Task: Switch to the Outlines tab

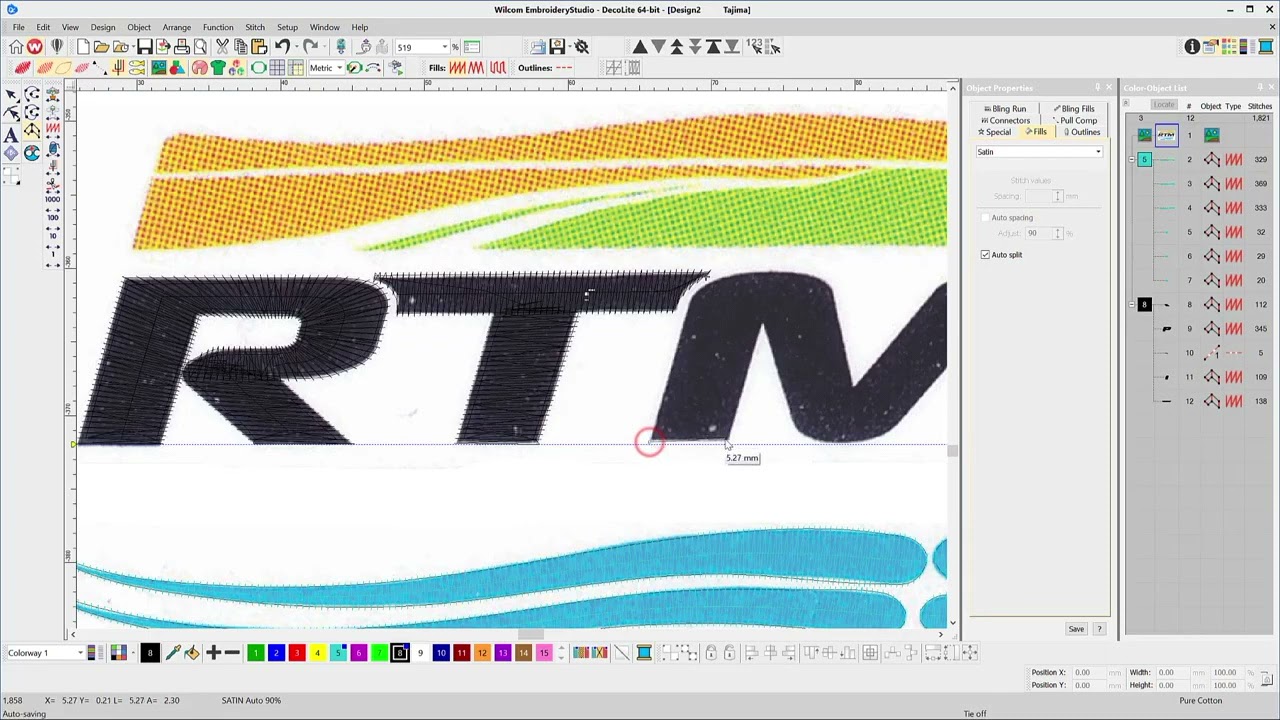Action: click(x=1082, y=132)
